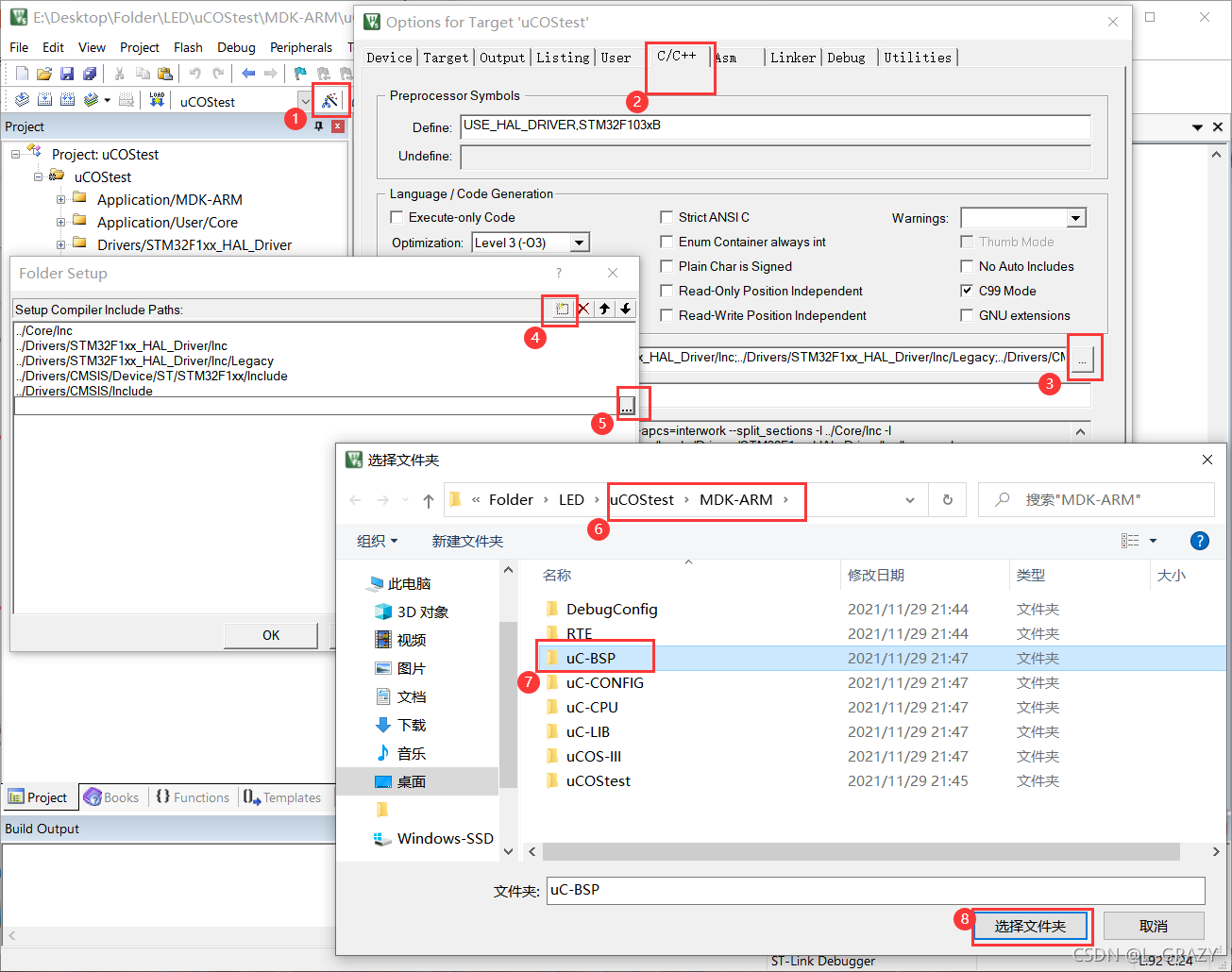Open target selection dropdown for uCOStest
Image resolution: width=1232 pixels, height=972 pixels.
click(305, 101)
